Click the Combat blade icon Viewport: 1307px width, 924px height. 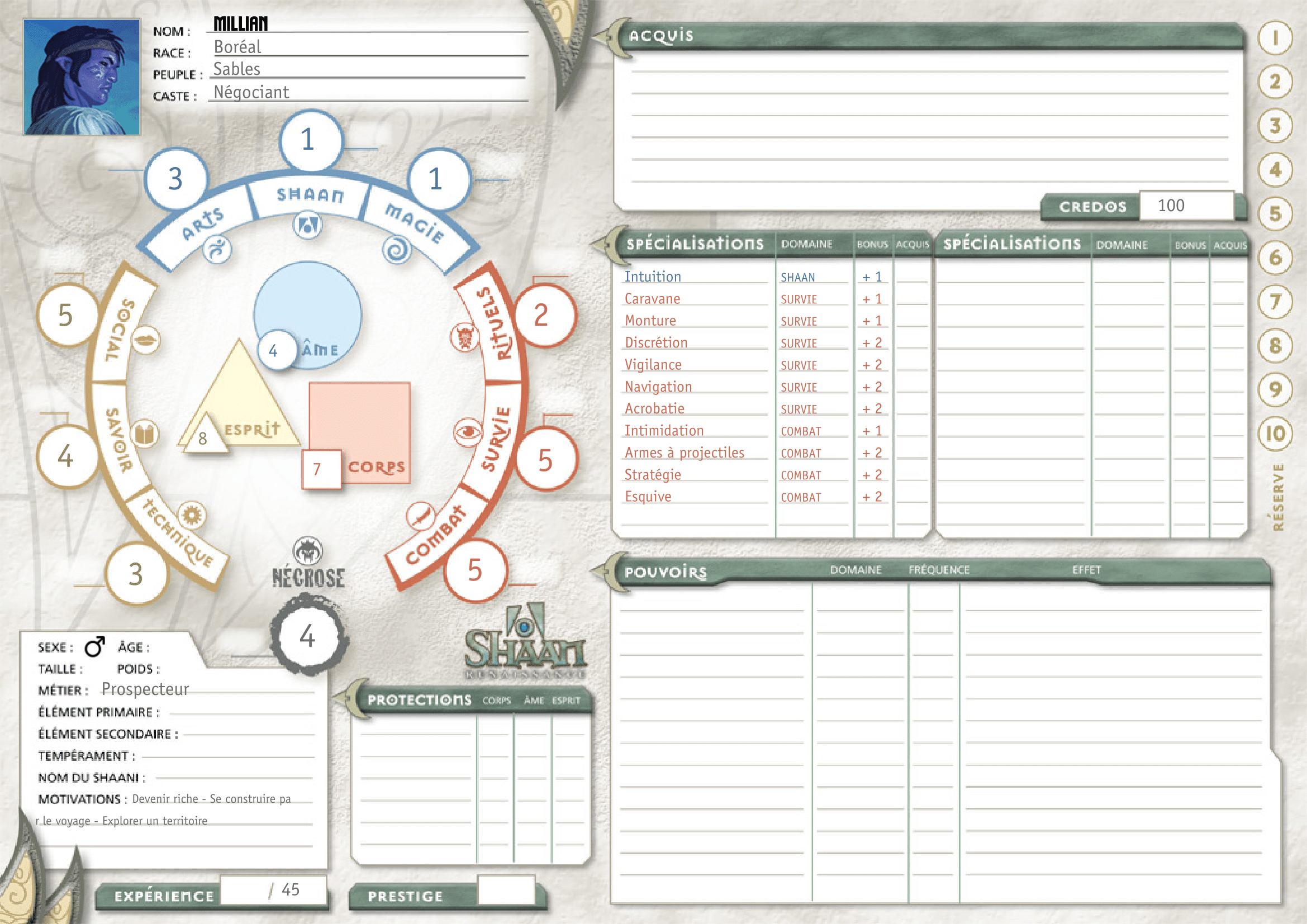point(421,517)
